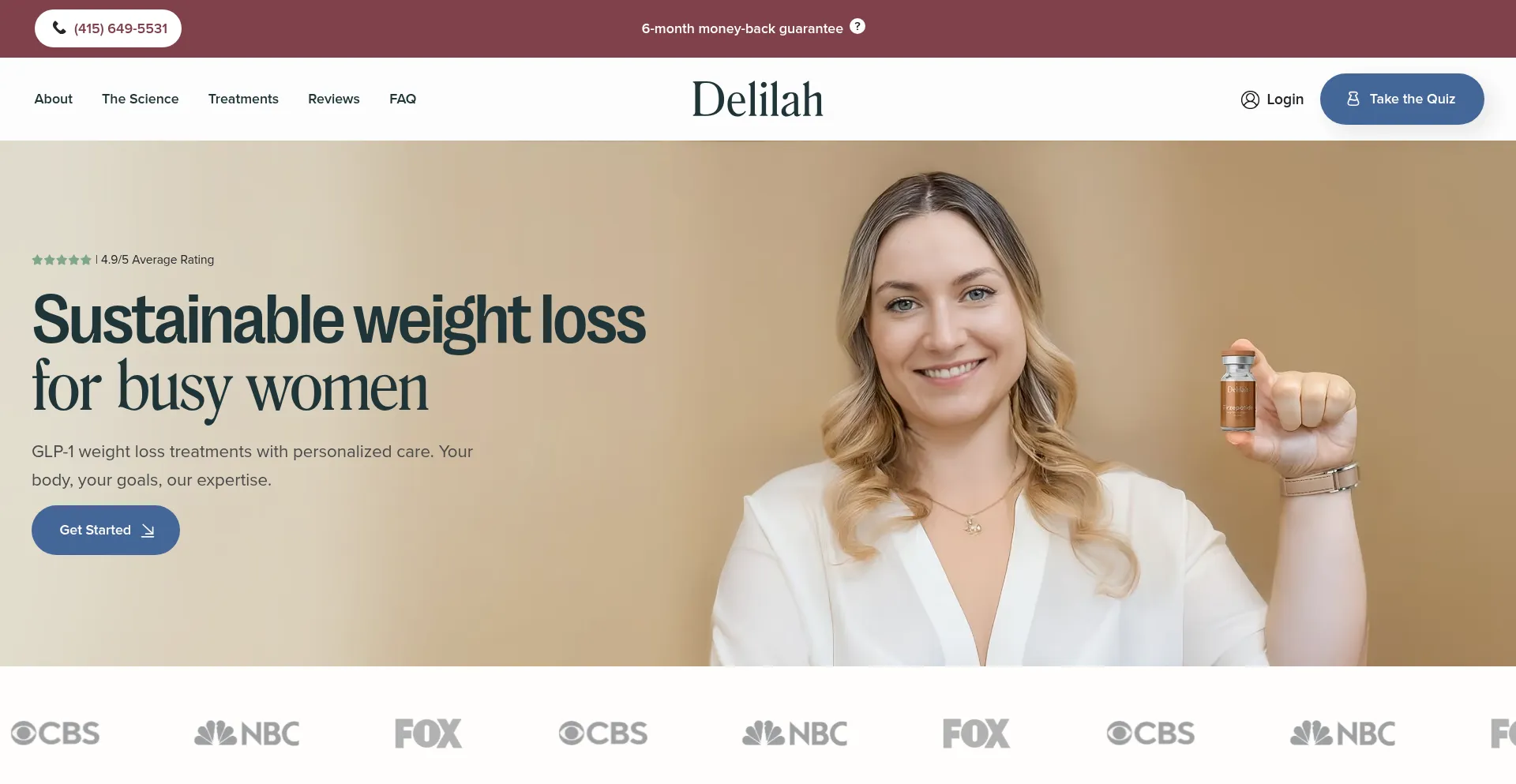Click the arrow icon on Get Started
Viewport: 1516px width, 784px height.
coord(148,531)
